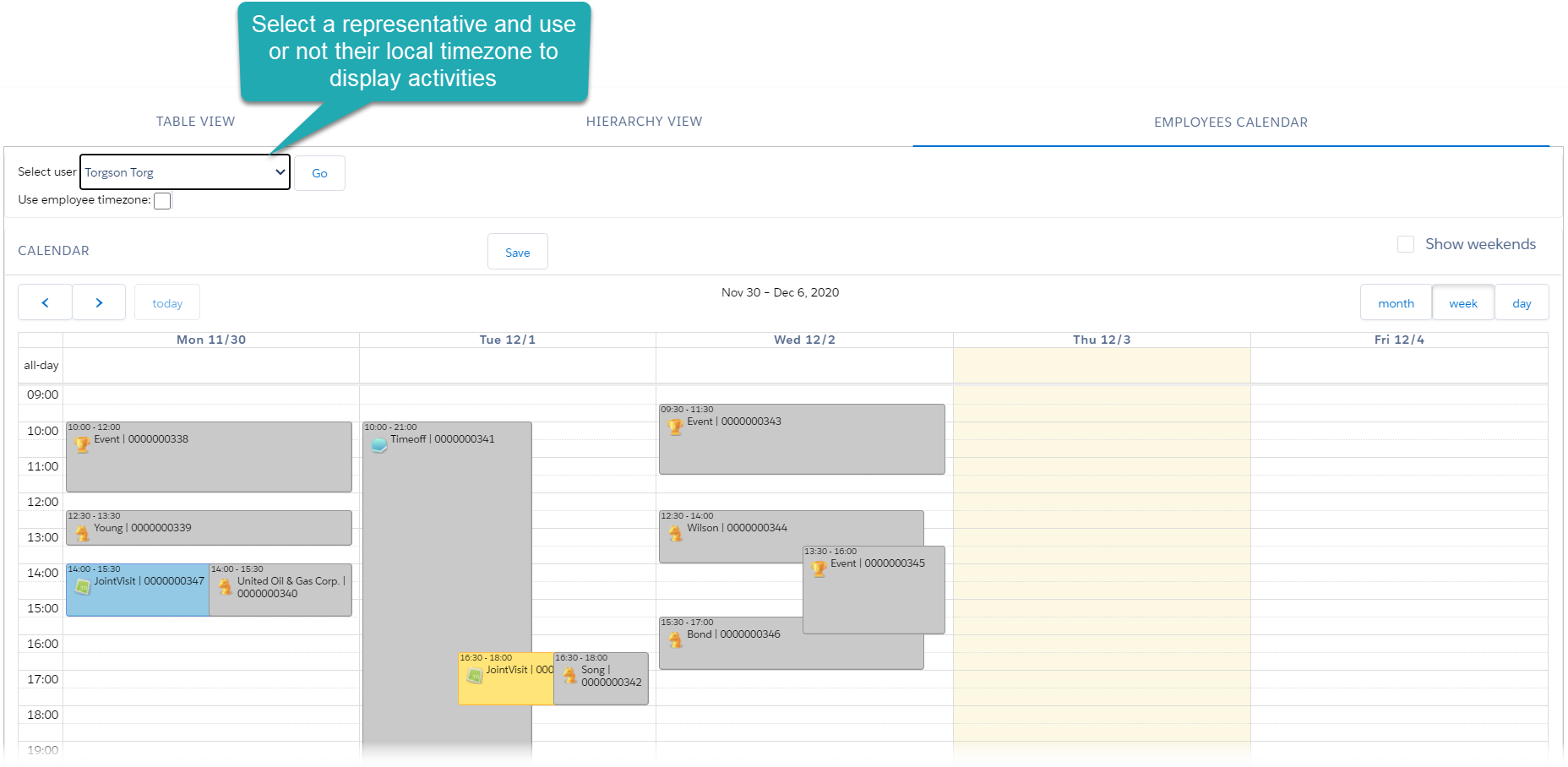Click the trophy icon on Event 0000000338

(82, 444)
